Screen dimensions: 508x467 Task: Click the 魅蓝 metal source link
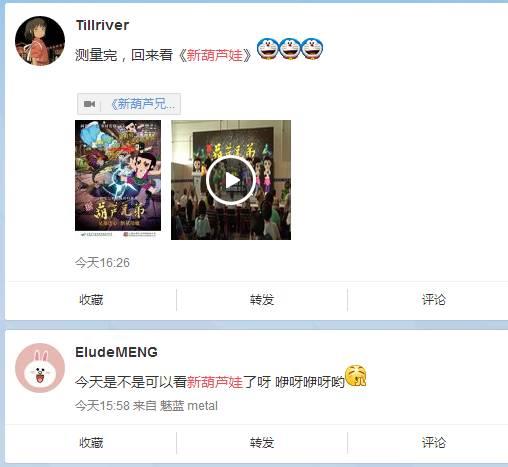pyautogui.click(x=189, y=406)
